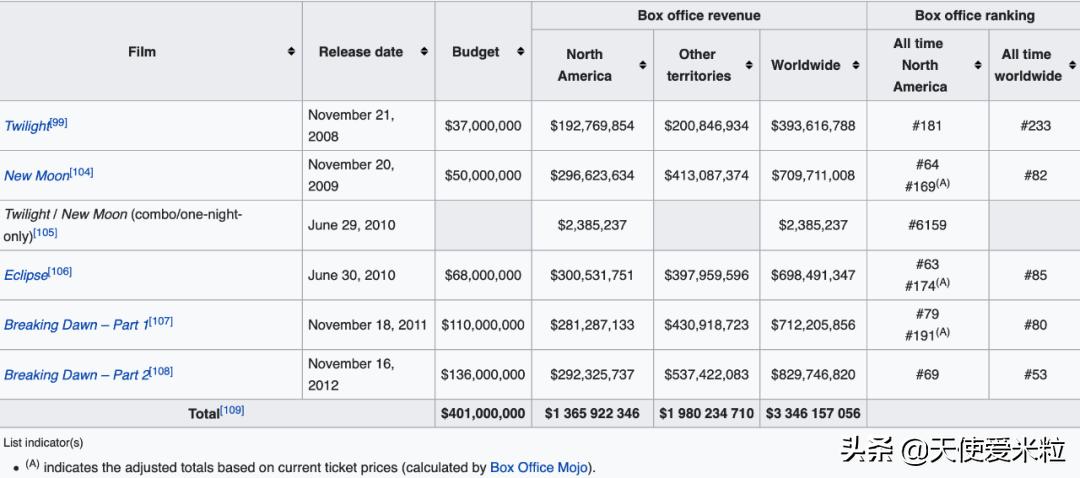This screenshot has width=1080, height=478.
Task: Open the Eclipse film link
Action: point(25,275)
